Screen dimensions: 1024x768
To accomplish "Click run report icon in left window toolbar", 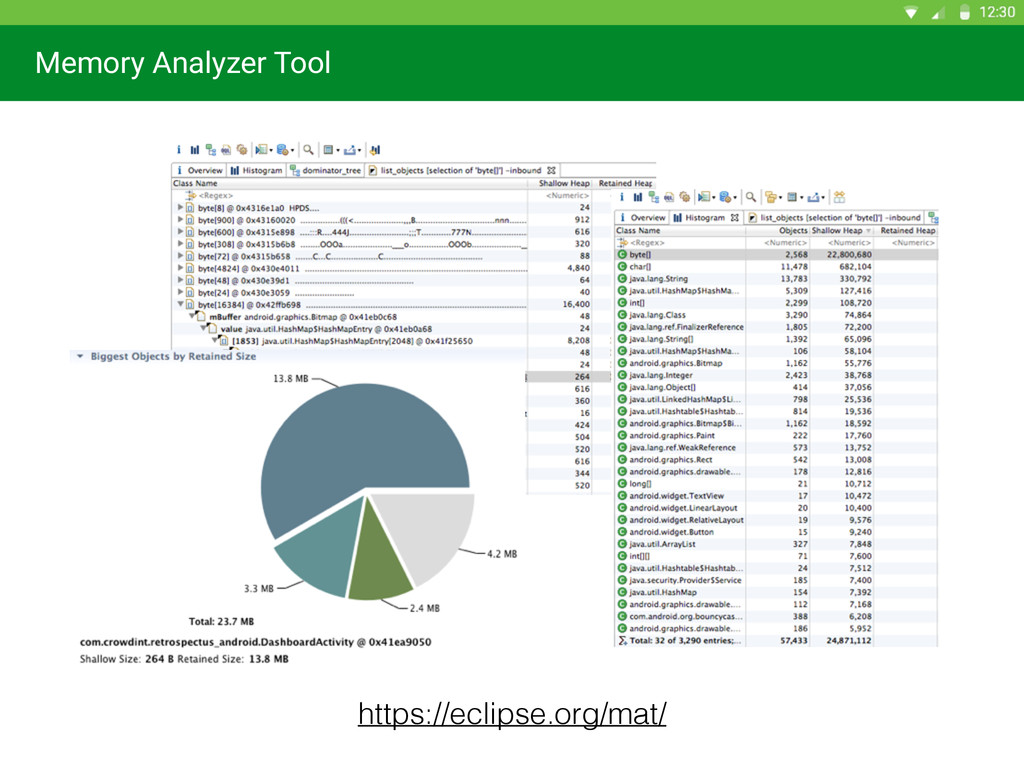I will (x=261, y=150).
